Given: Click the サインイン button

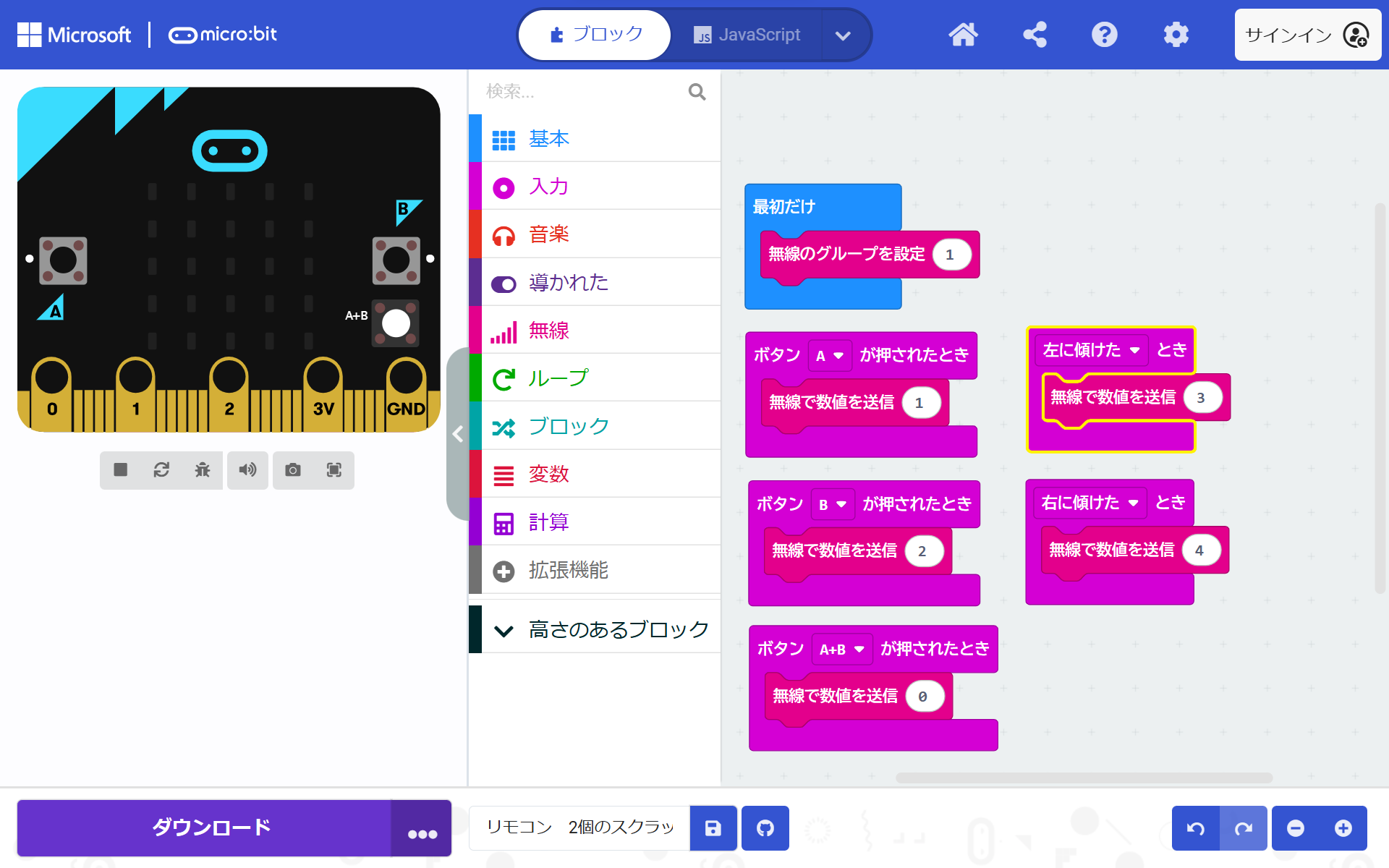Looking at the screenshot, I should pyautogui.click(x=1307, y=35).
